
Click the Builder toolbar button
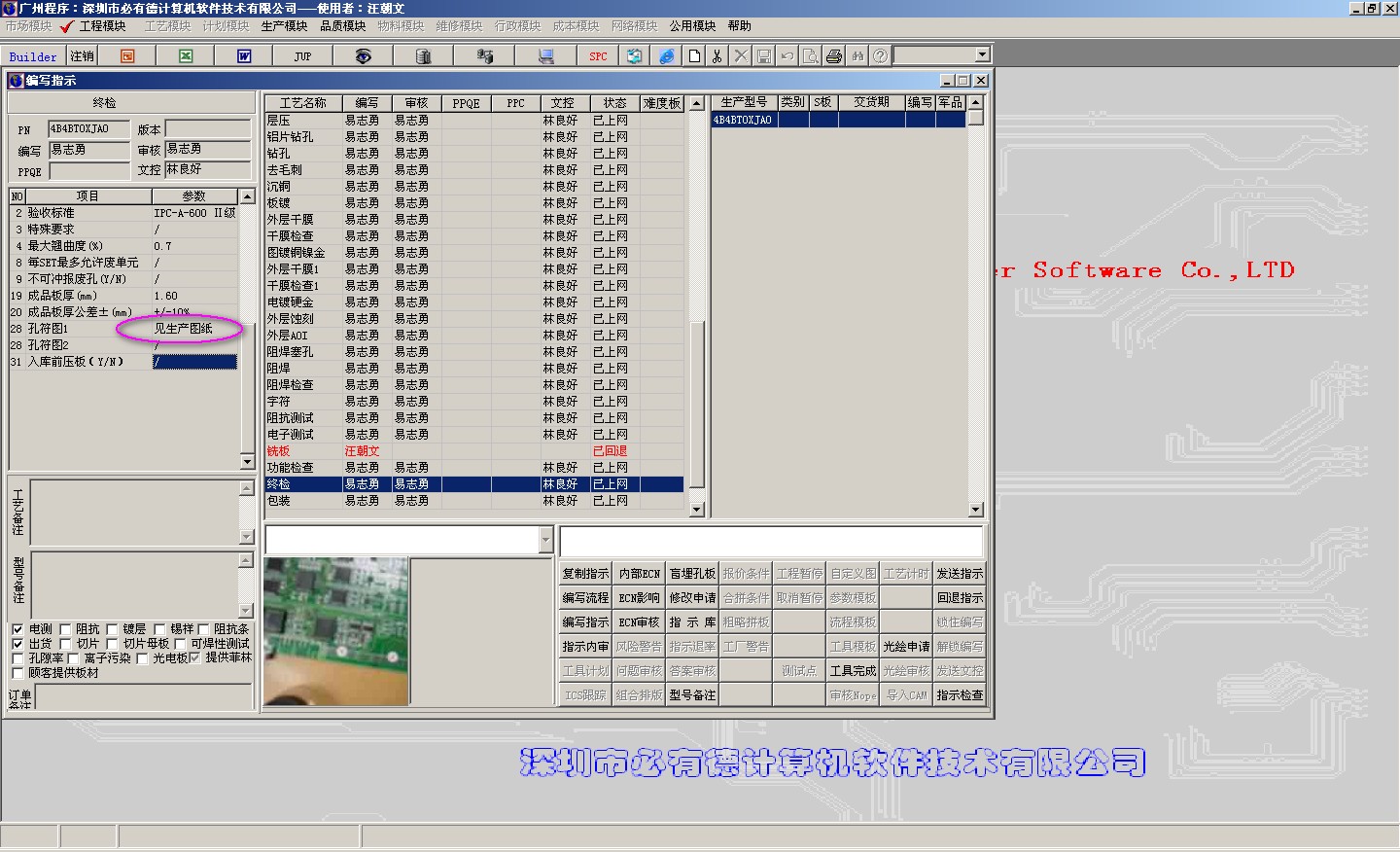point(33,56)
